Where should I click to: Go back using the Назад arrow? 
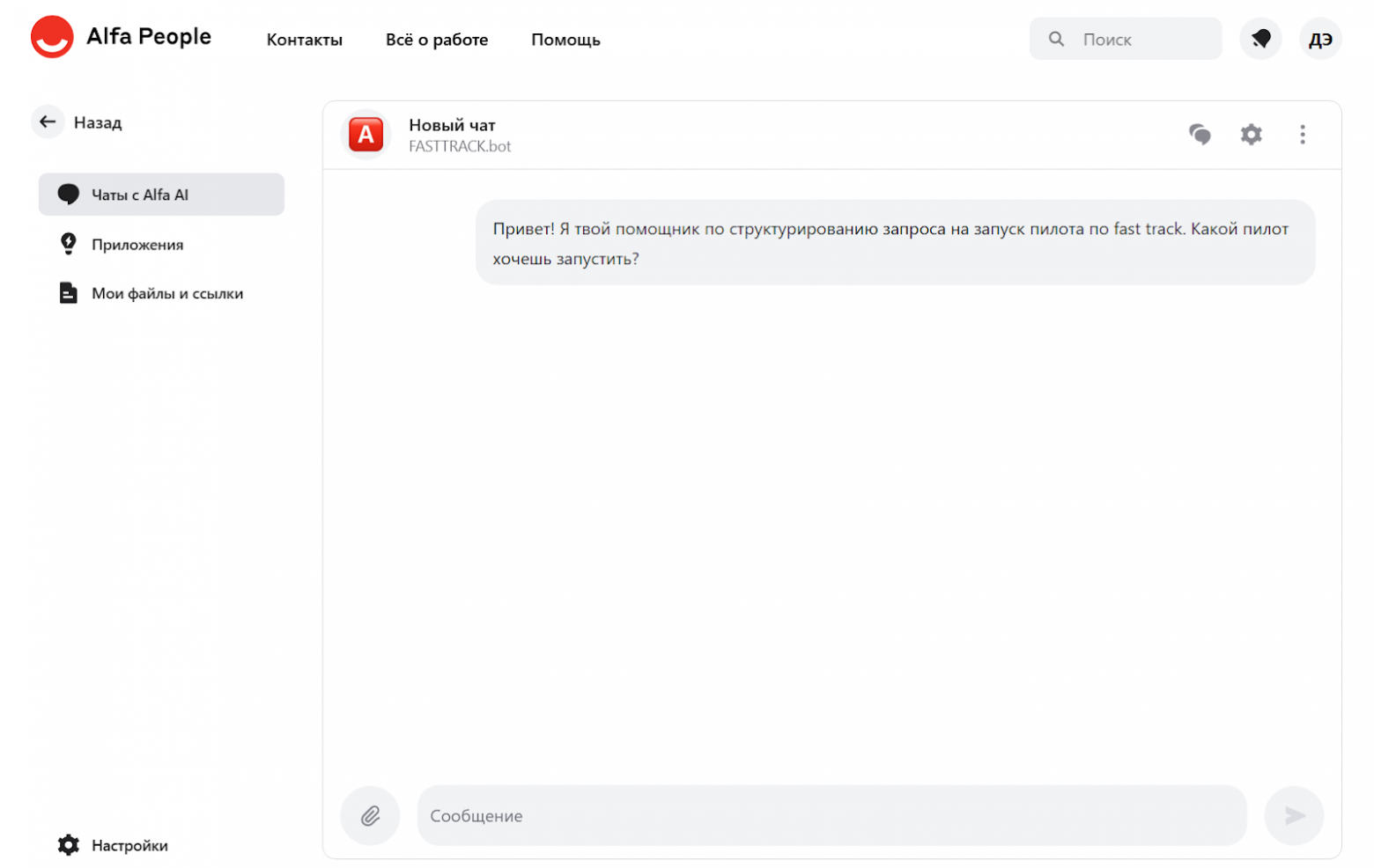point(48,121)
